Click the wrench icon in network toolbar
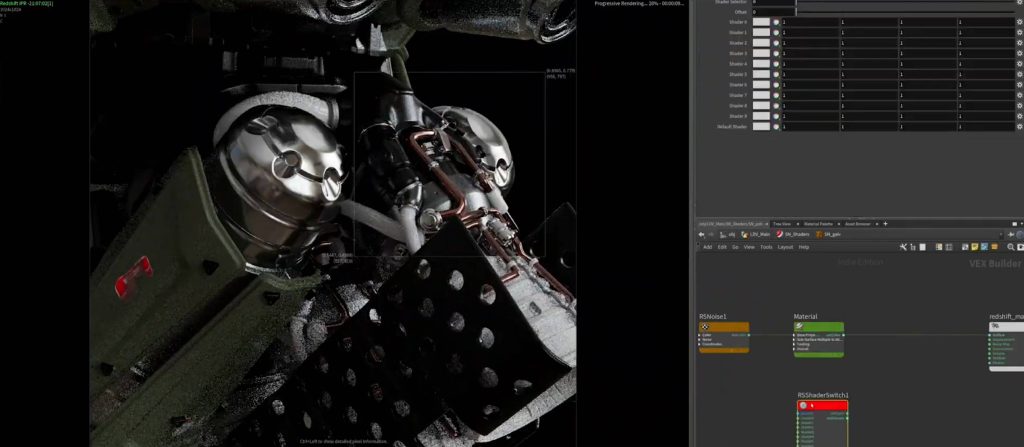This screenshot has height=447, width=1024. pos(902,246)
